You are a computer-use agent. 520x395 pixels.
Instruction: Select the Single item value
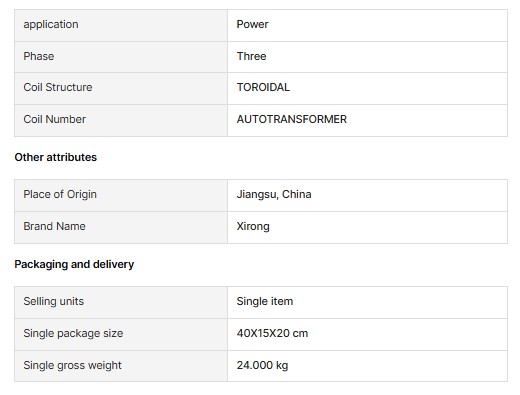[265, 301]
